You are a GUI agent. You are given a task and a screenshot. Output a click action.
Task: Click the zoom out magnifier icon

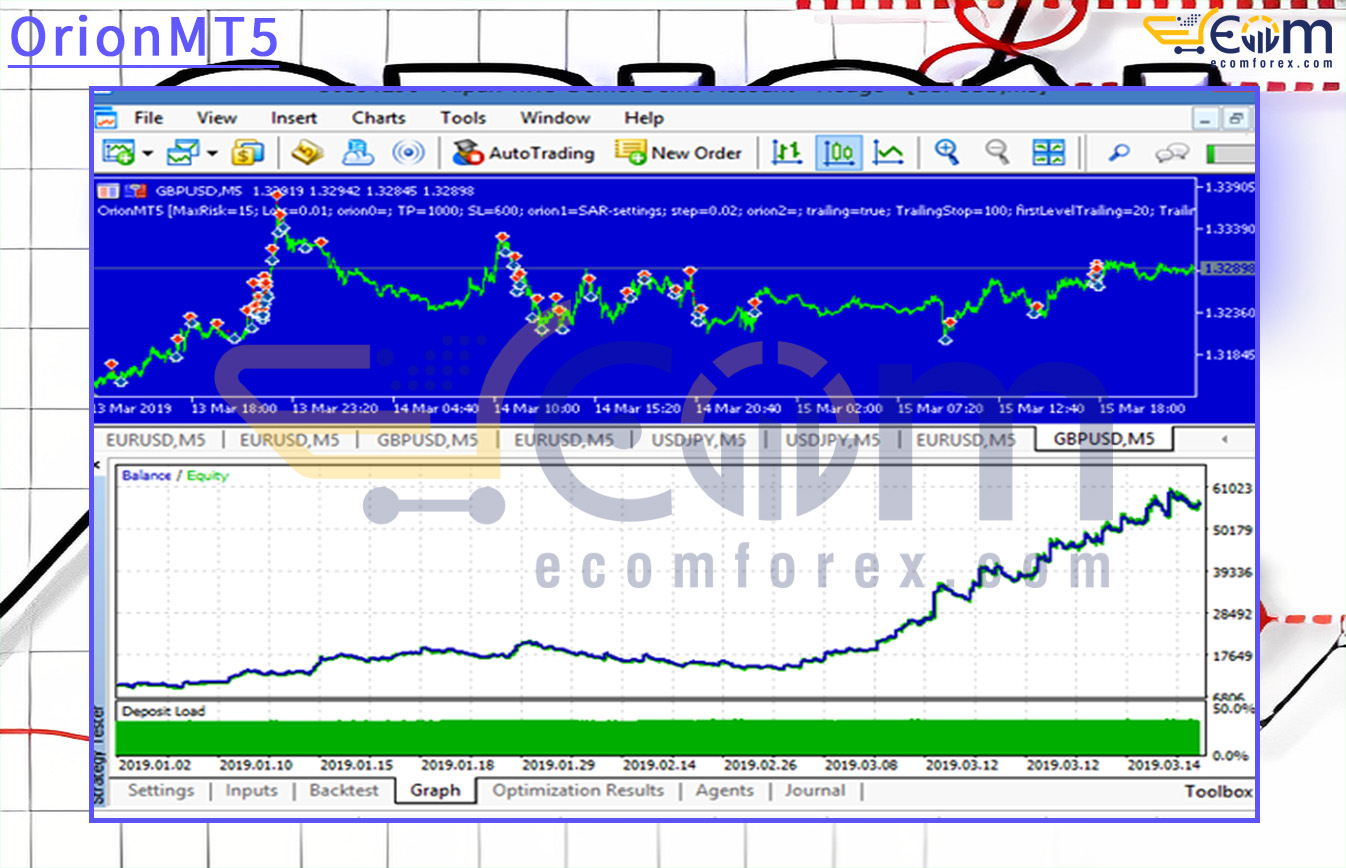coord(997,152)
